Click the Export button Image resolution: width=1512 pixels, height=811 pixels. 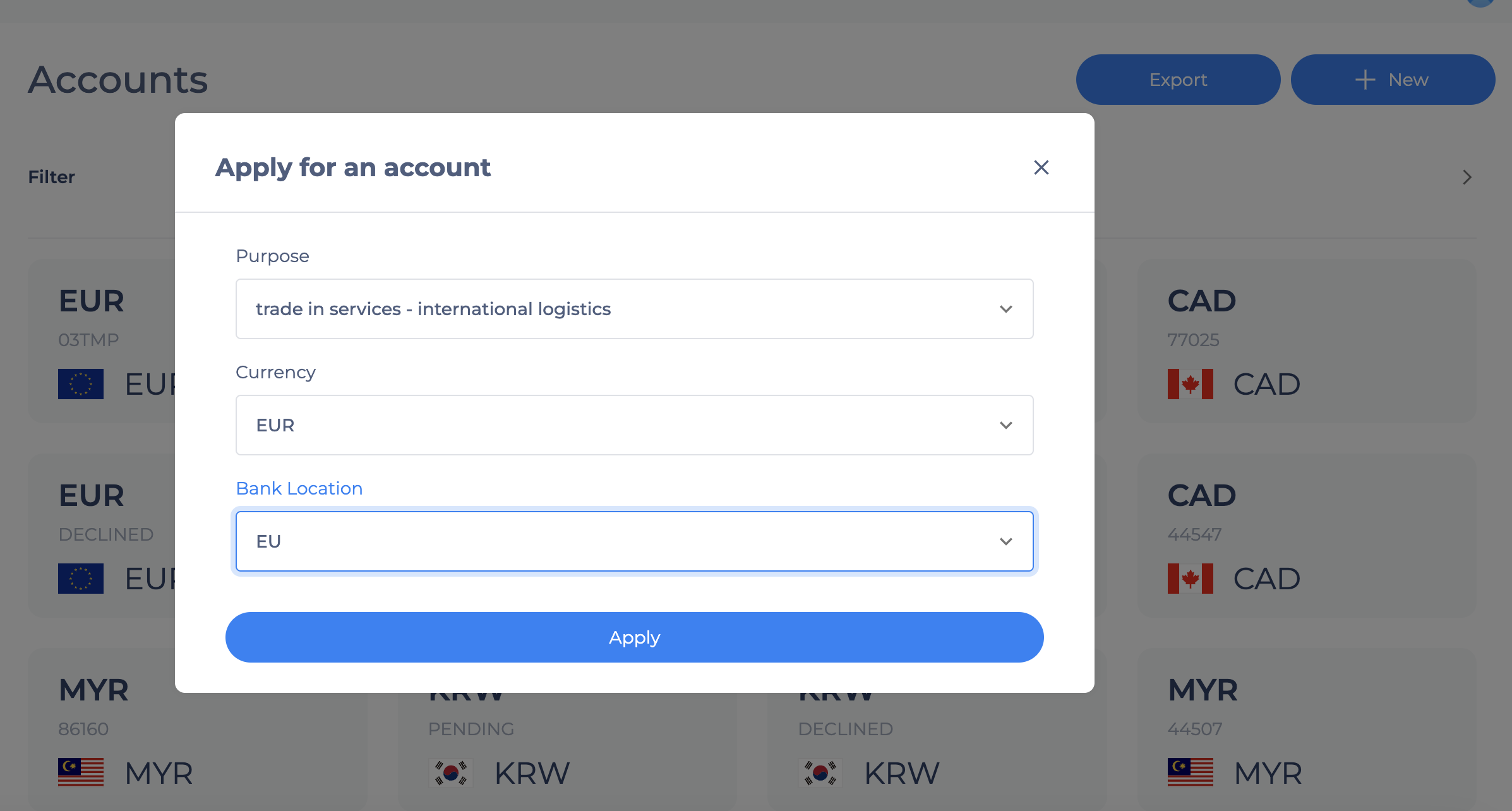click(1178, 80)
